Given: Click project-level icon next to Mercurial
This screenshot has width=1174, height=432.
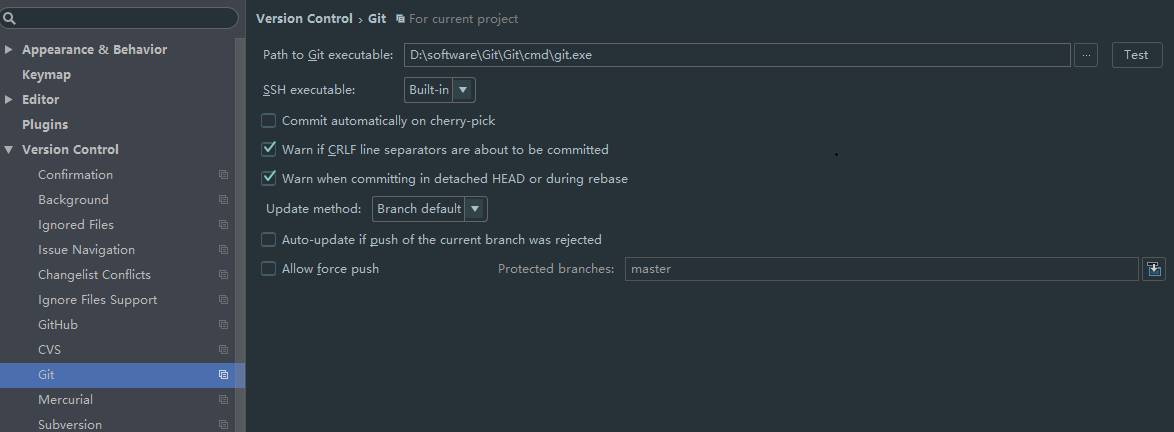Looking at the screenshot, I should point(223,400).
